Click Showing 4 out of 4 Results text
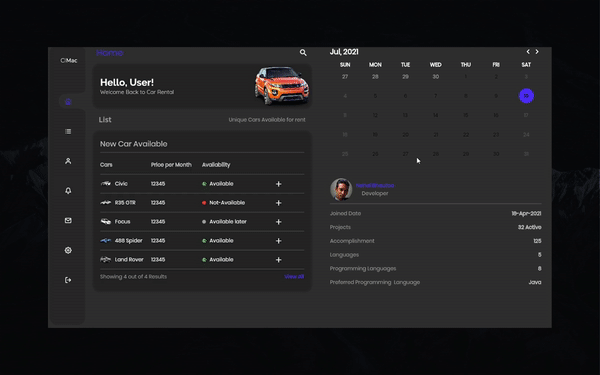This screenshot has width=600, height=375. (x=133, y=277)
